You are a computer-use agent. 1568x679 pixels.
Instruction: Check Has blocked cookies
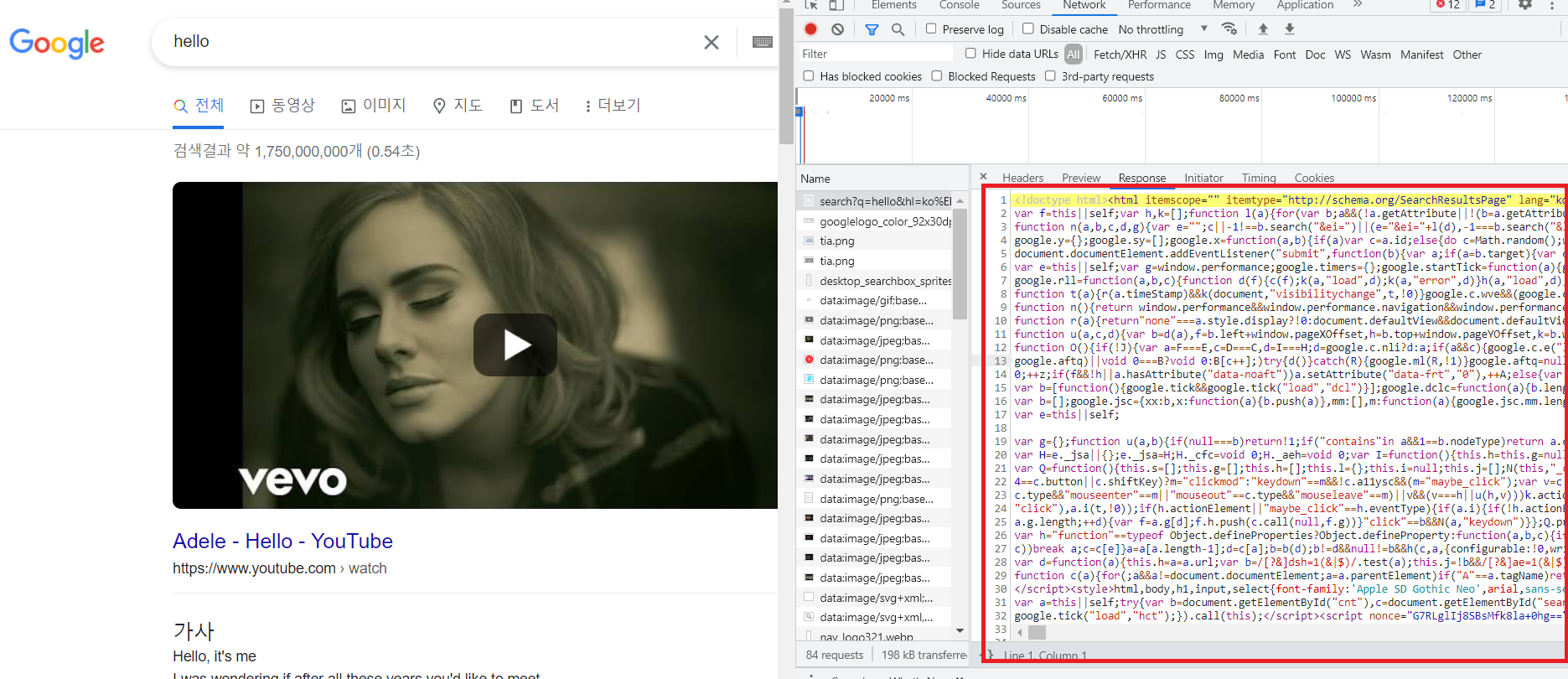point(809,75)
